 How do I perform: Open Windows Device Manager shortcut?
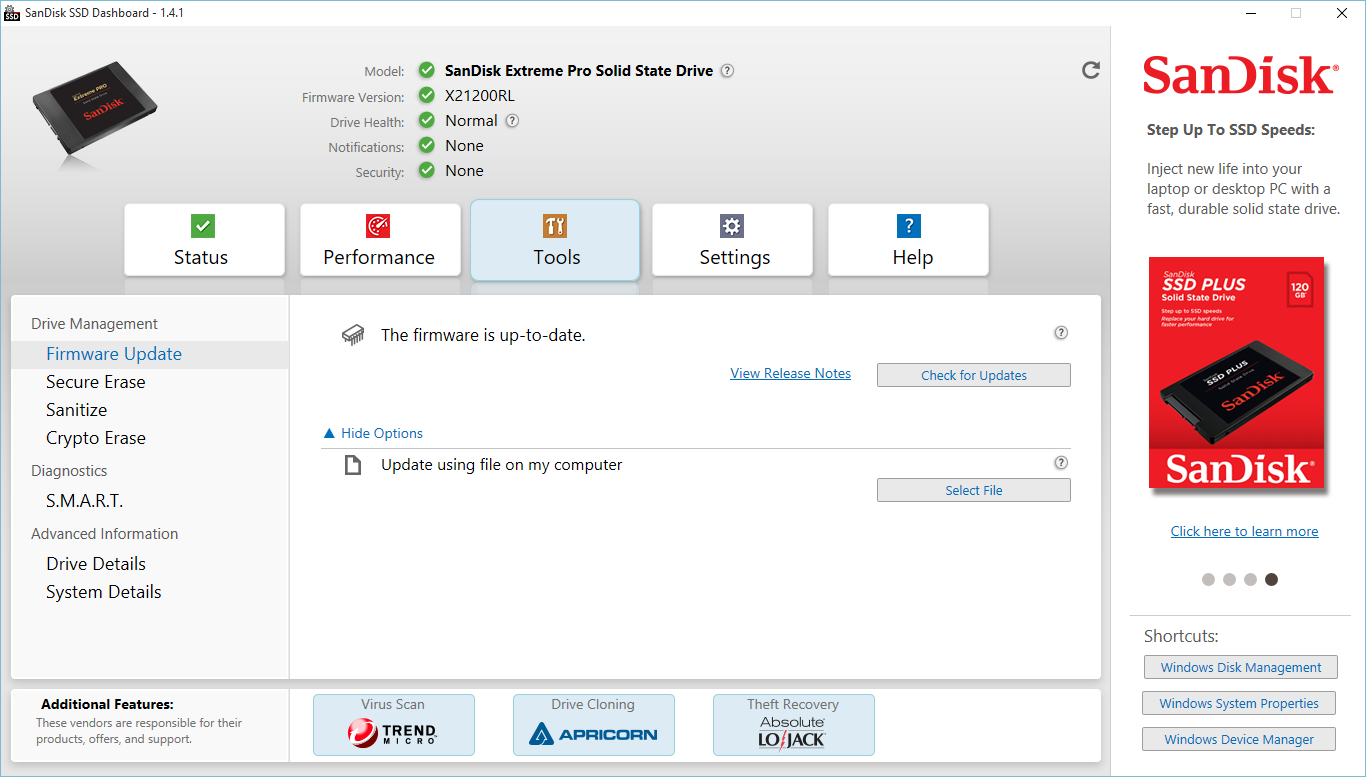point(1239,739)
